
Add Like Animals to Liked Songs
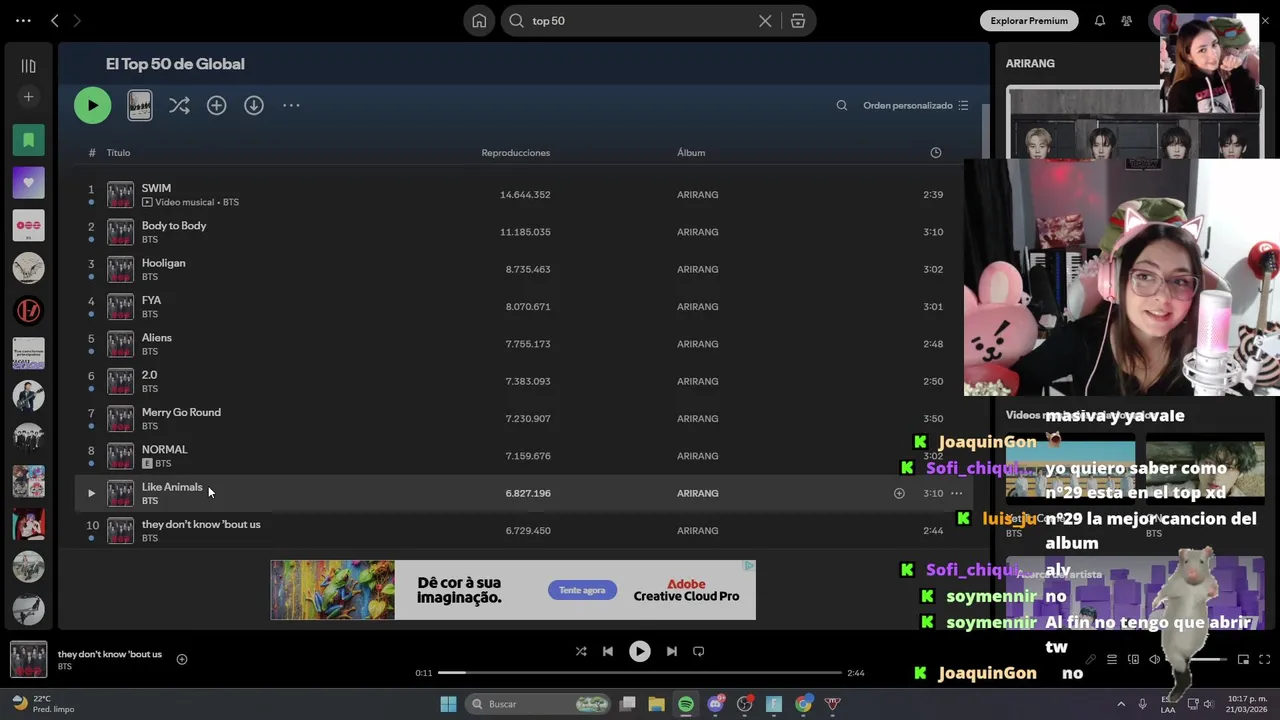click(x=899, y=493)
